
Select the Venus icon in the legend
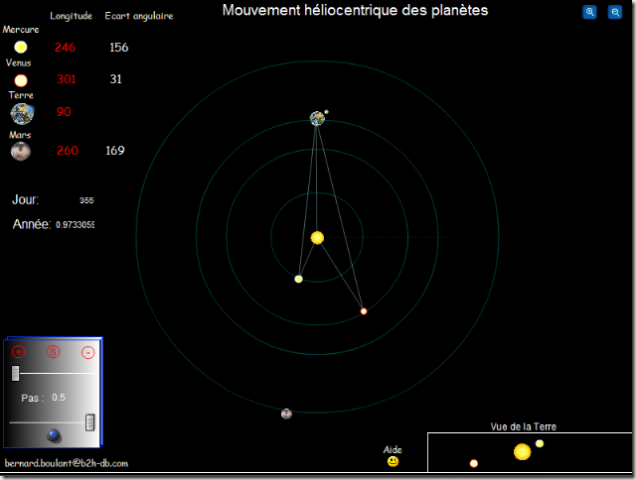tap(20, 80)
